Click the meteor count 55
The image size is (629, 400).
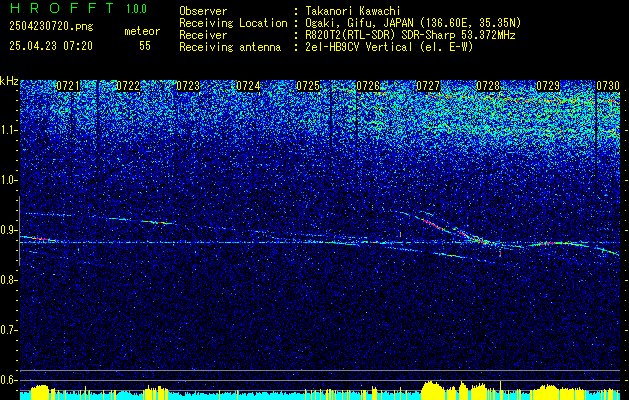coord(145,46)
